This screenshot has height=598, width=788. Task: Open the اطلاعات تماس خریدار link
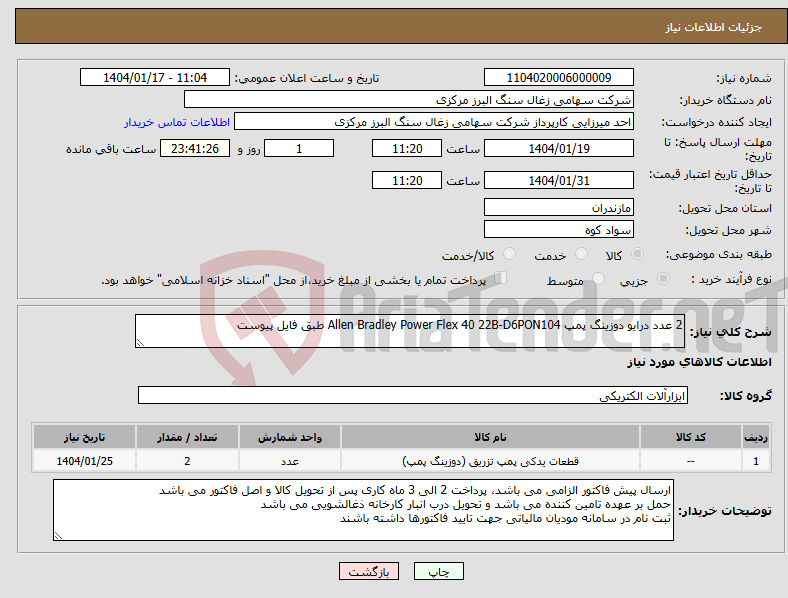(x=177, y=122)
